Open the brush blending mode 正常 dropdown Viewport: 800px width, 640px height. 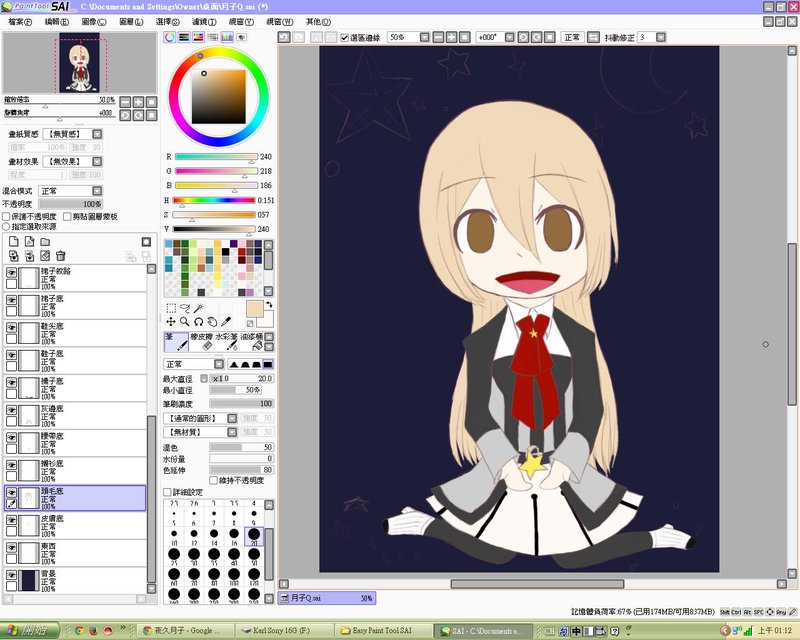point(219,364)
